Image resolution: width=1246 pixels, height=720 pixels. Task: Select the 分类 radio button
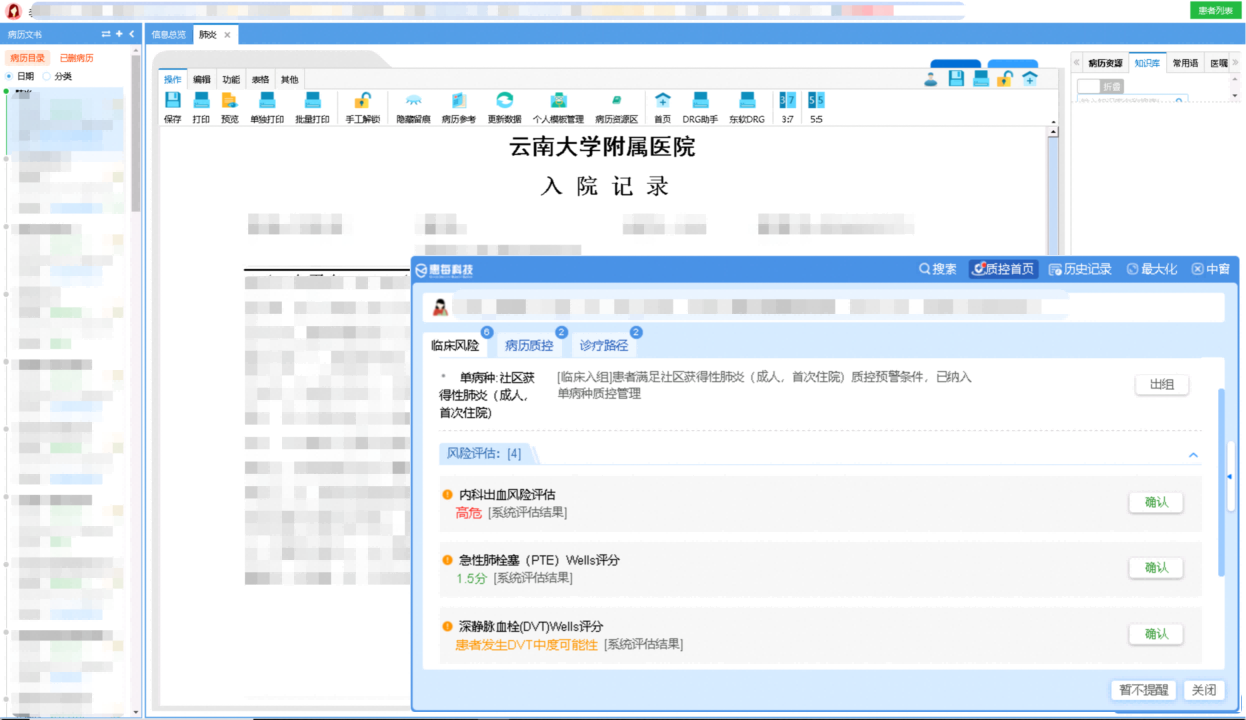click(46, 76)
